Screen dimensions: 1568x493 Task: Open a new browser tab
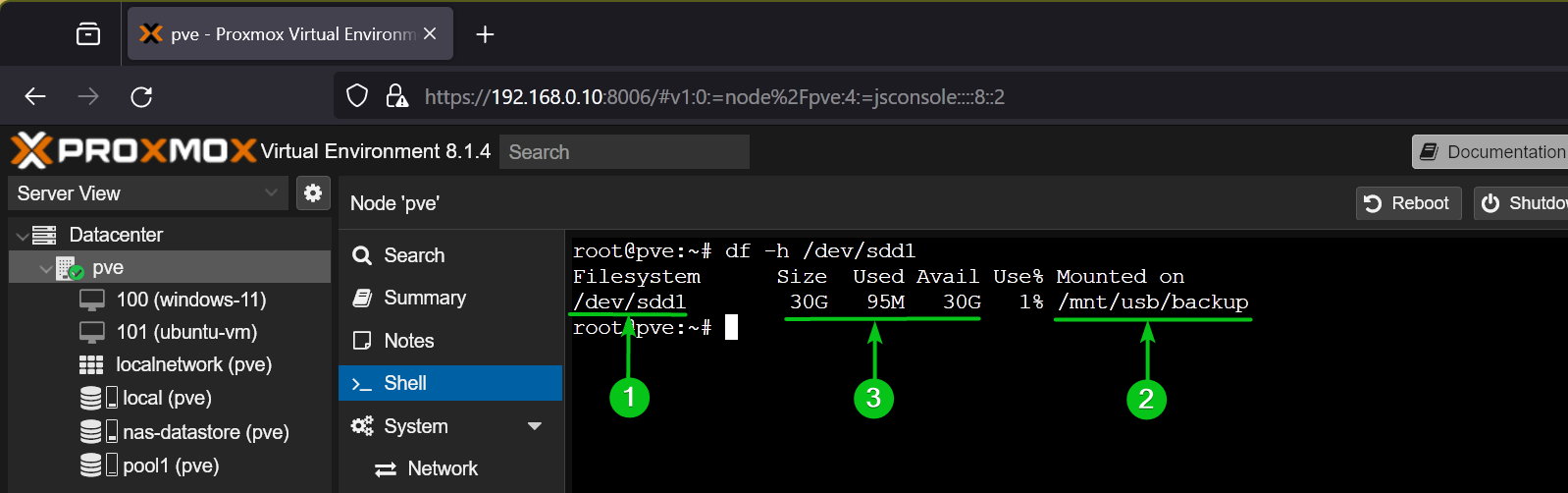485,34
